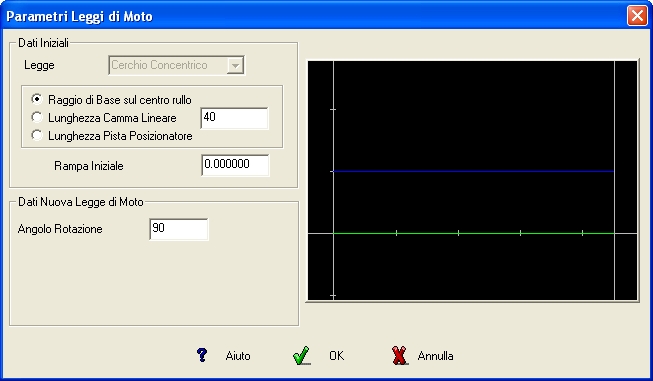Viewport: 653px width, 381px height.
Task: Select Raggio di Base sul centro rullo
Action: click(37, 100)
